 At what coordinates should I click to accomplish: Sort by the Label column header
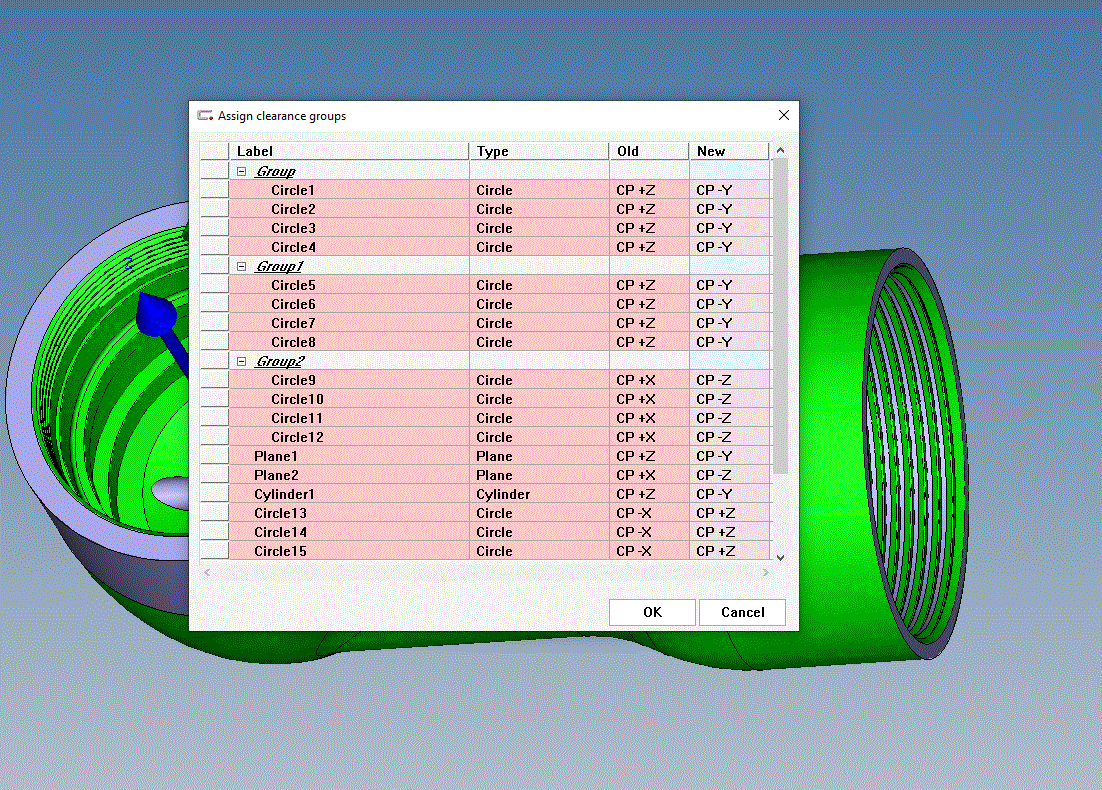pos(348,151)
